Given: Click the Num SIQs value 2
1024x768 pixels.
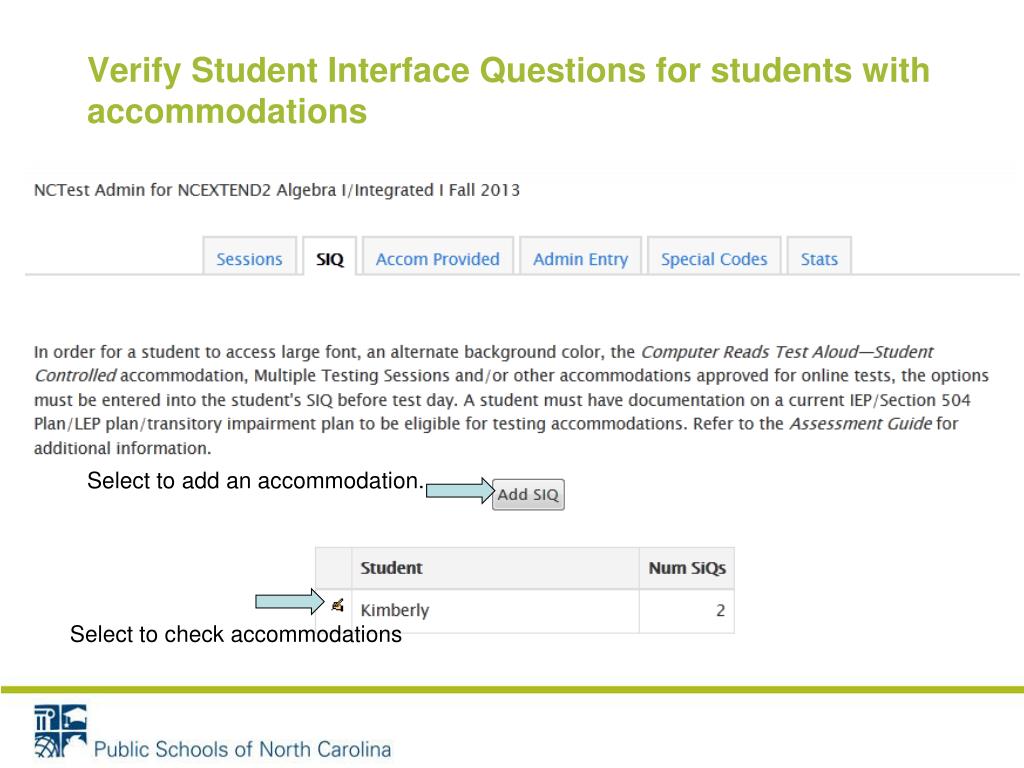Looking at the screenshot, I should (720, 611).
